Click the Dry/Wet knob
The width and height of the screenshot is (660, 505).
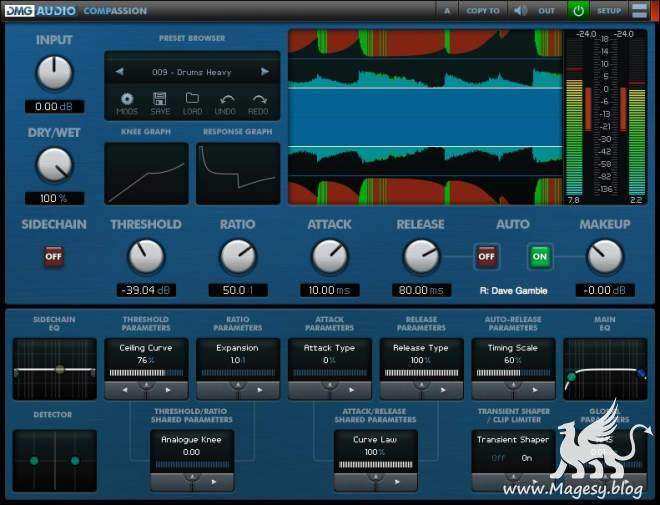click(x=54, y=165)
